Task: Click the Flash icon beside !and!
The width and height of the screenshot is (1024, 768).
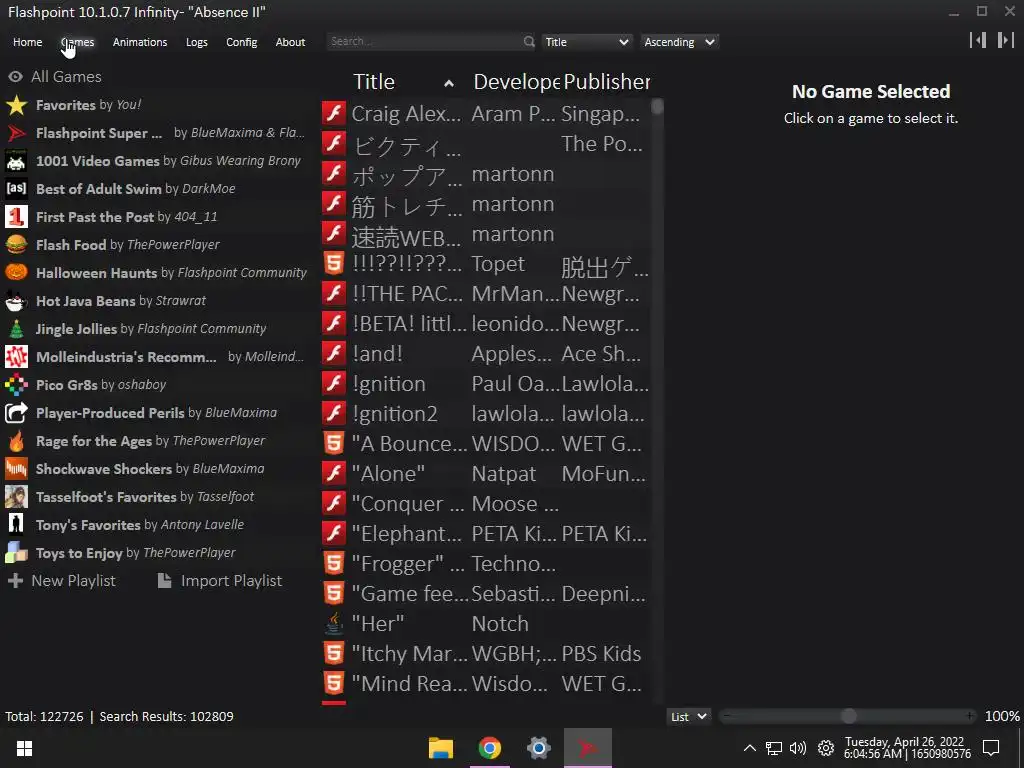Action: 334,353
